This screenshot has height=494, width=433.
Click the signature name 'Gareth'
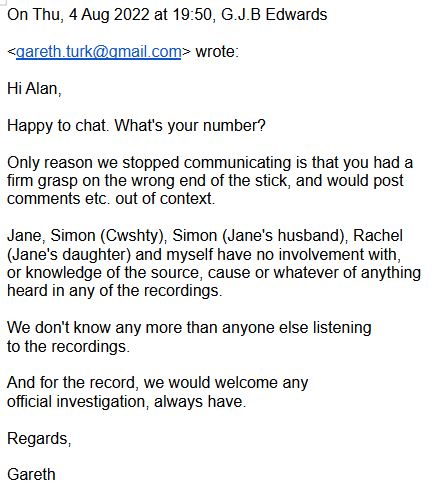[x=31, y=475]
